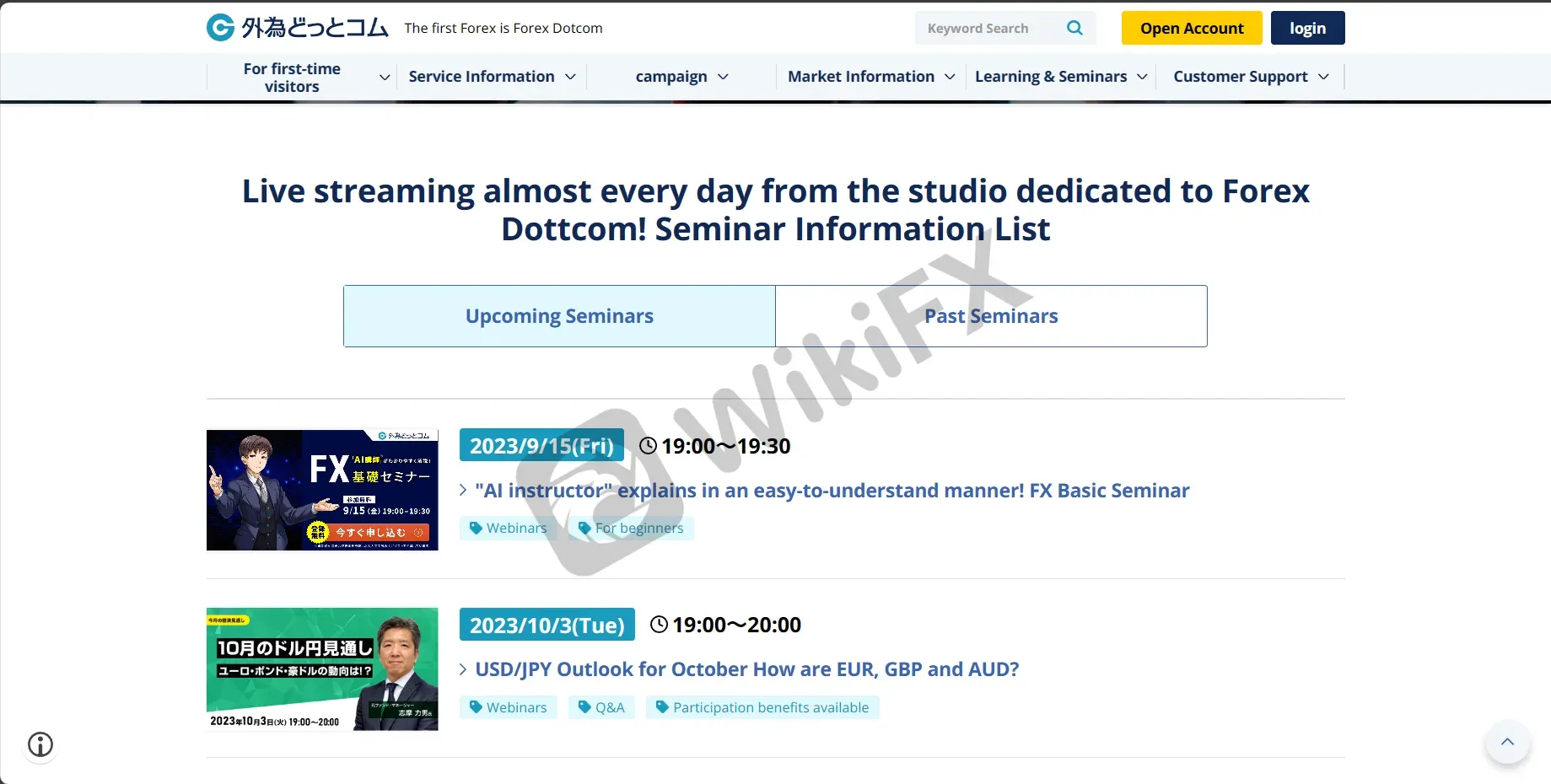Click the Seminar Information List heading
Viewport: 1551px width, 784px height.
(x=776, y=210)
